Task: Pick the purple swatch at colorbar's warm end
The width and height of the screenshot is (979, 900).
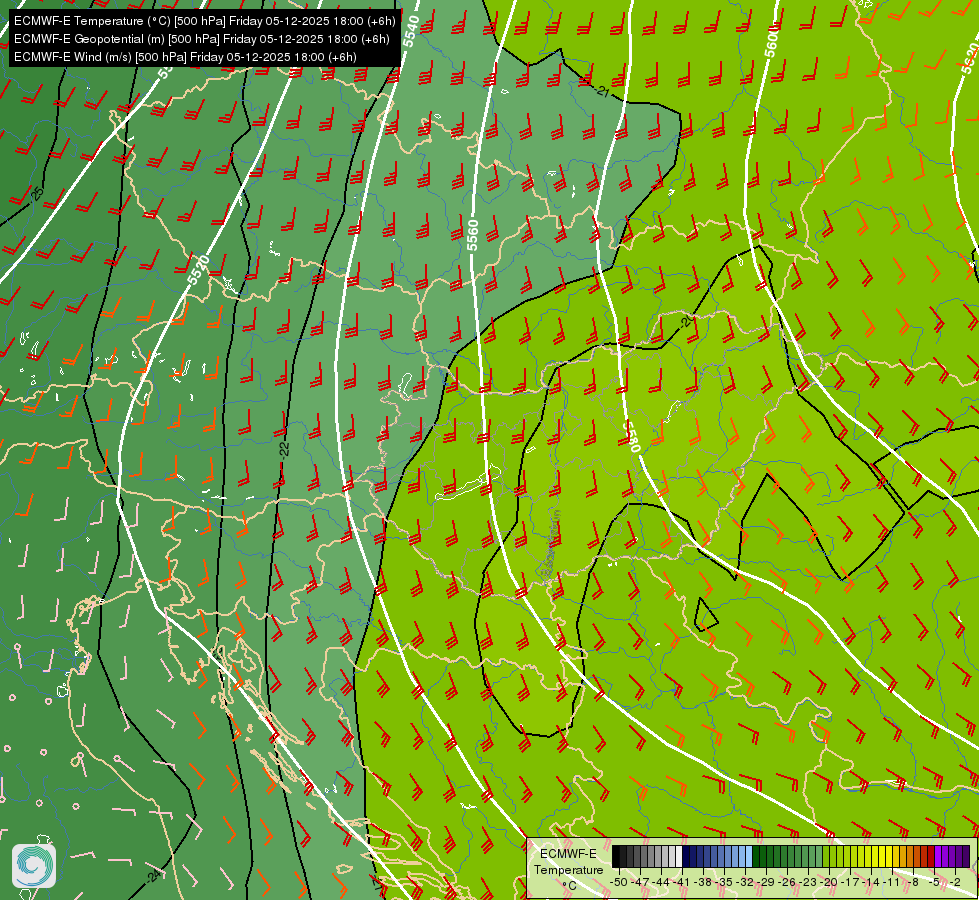Action: pyautogui.click(x=966, y=856)
